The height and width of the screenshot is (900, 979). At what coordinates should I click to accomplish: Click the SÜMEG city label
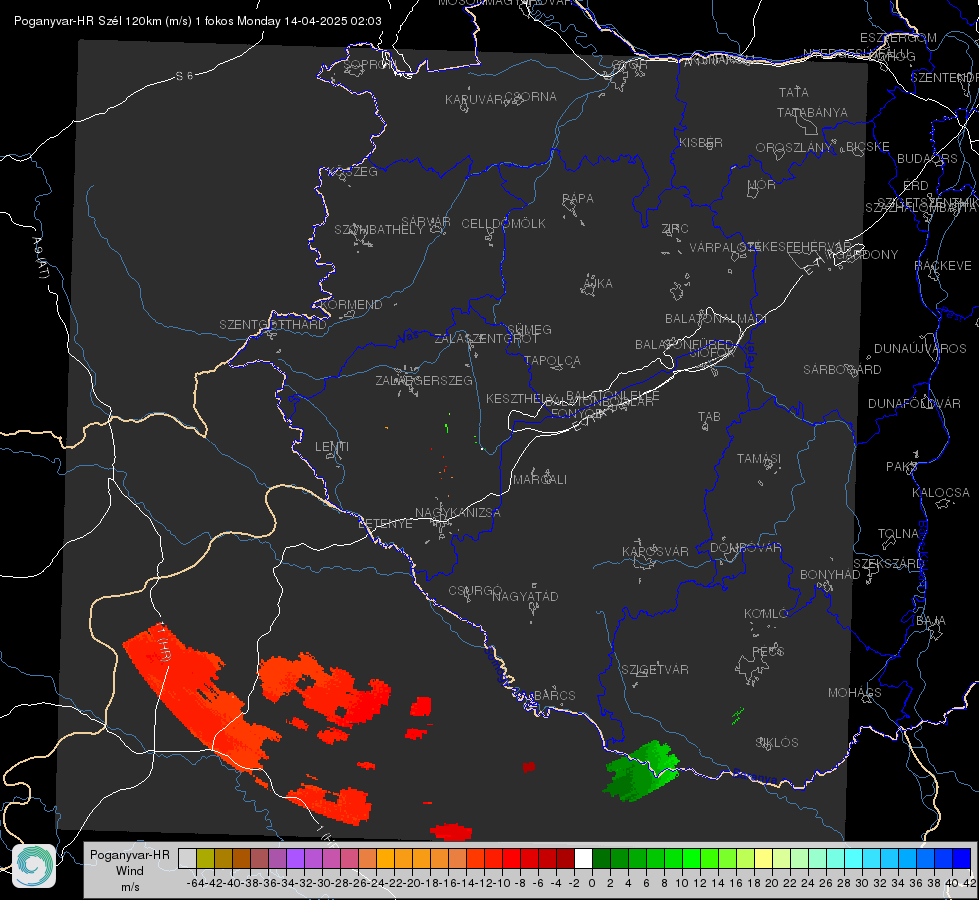tap(529, 329)
